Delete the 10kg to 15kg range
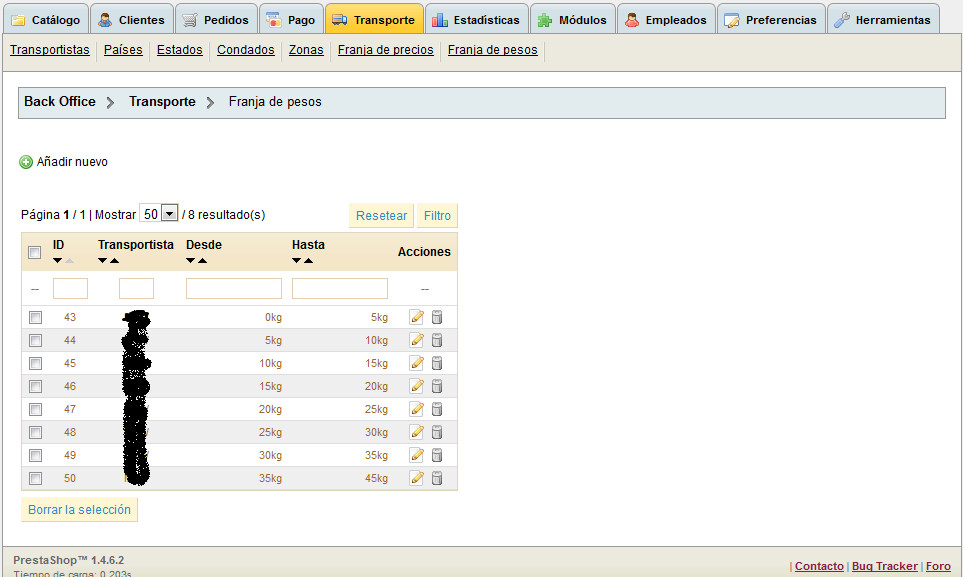The image size is (963, 577). click(437, 363)
